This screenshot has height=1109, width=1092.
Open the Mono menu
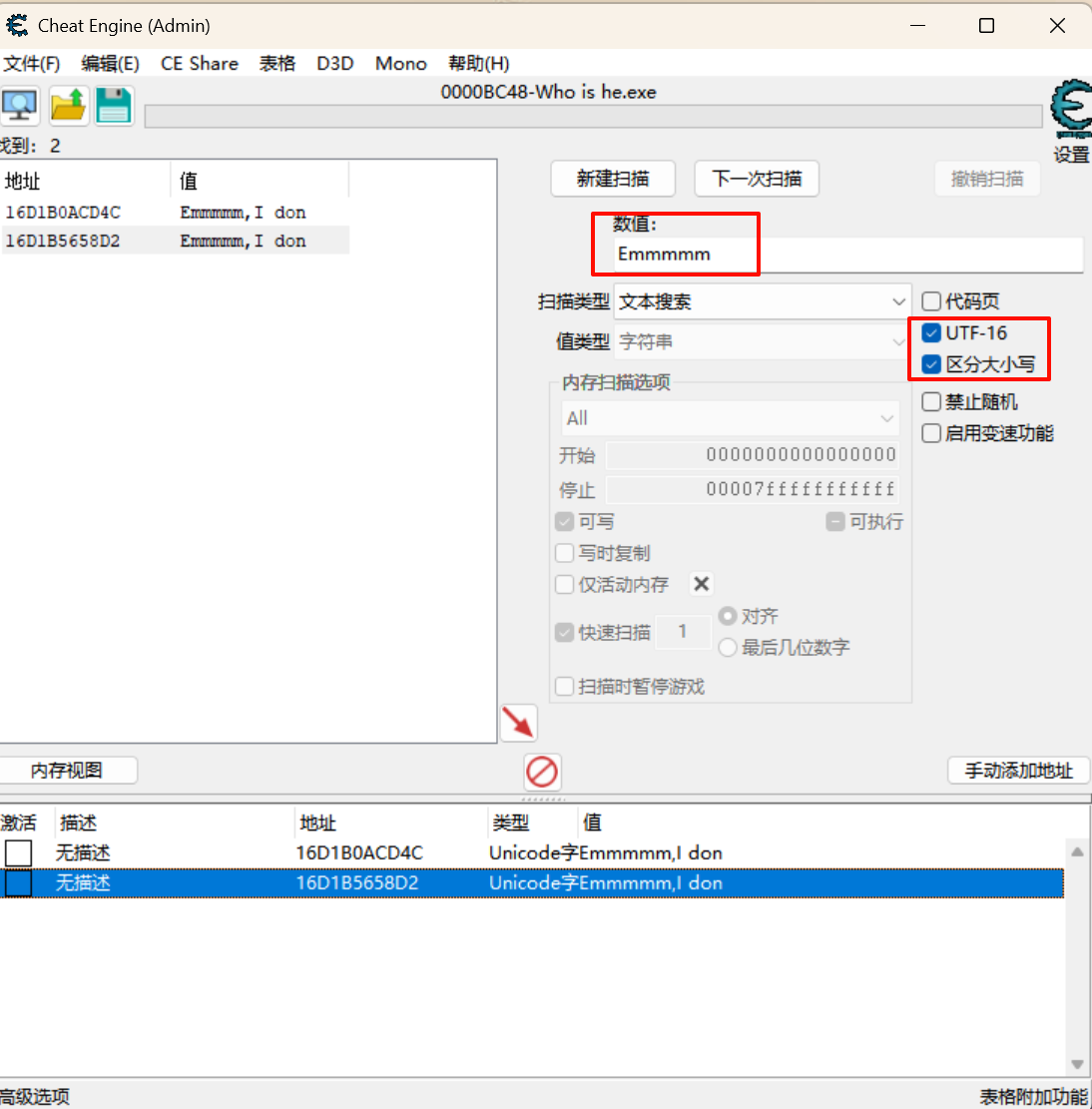click(401, 64)
